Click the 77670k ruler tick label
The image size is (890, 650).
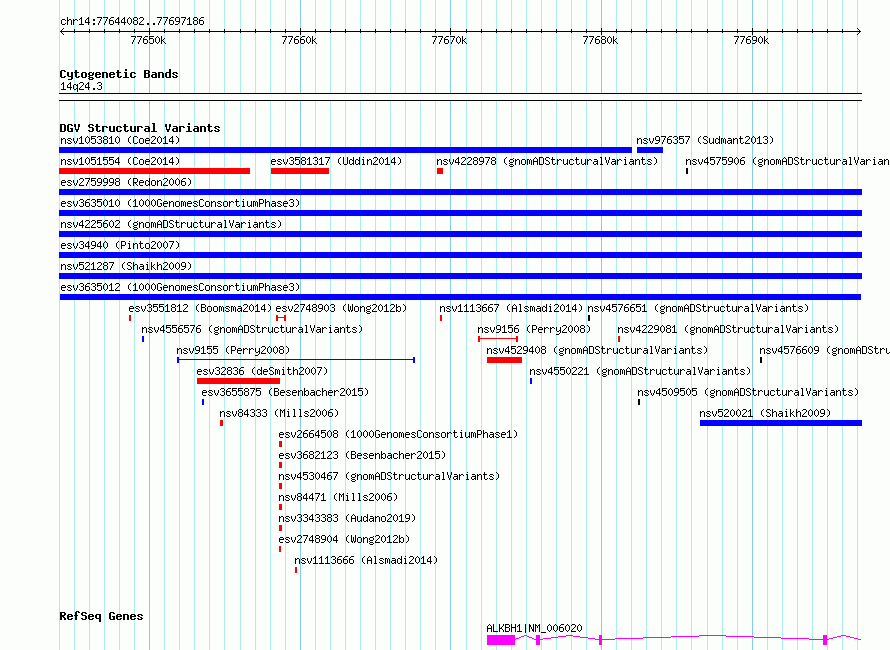click(450, 40)
